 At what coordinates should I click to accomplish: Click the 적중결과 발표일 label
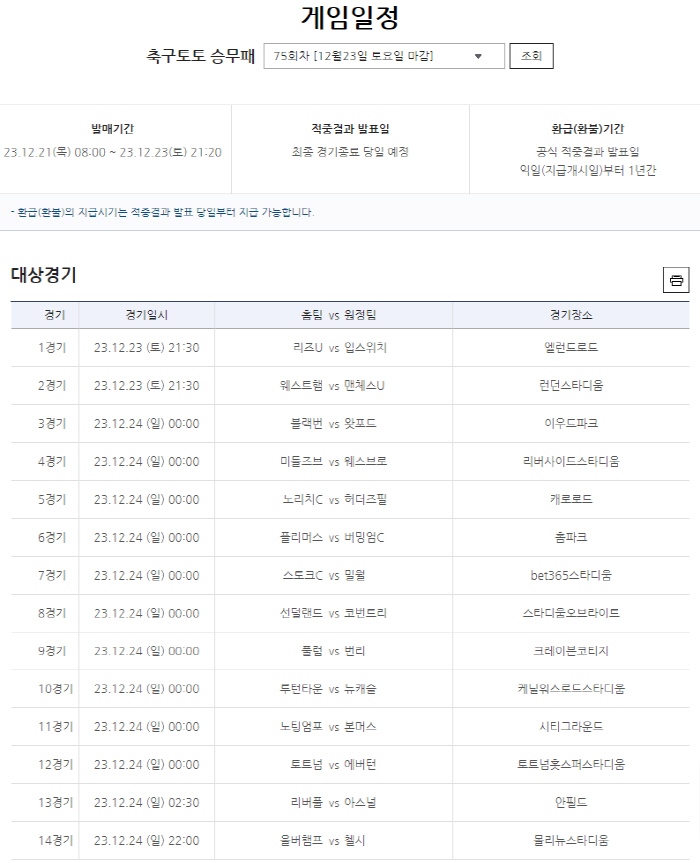(x=350, y=129)
